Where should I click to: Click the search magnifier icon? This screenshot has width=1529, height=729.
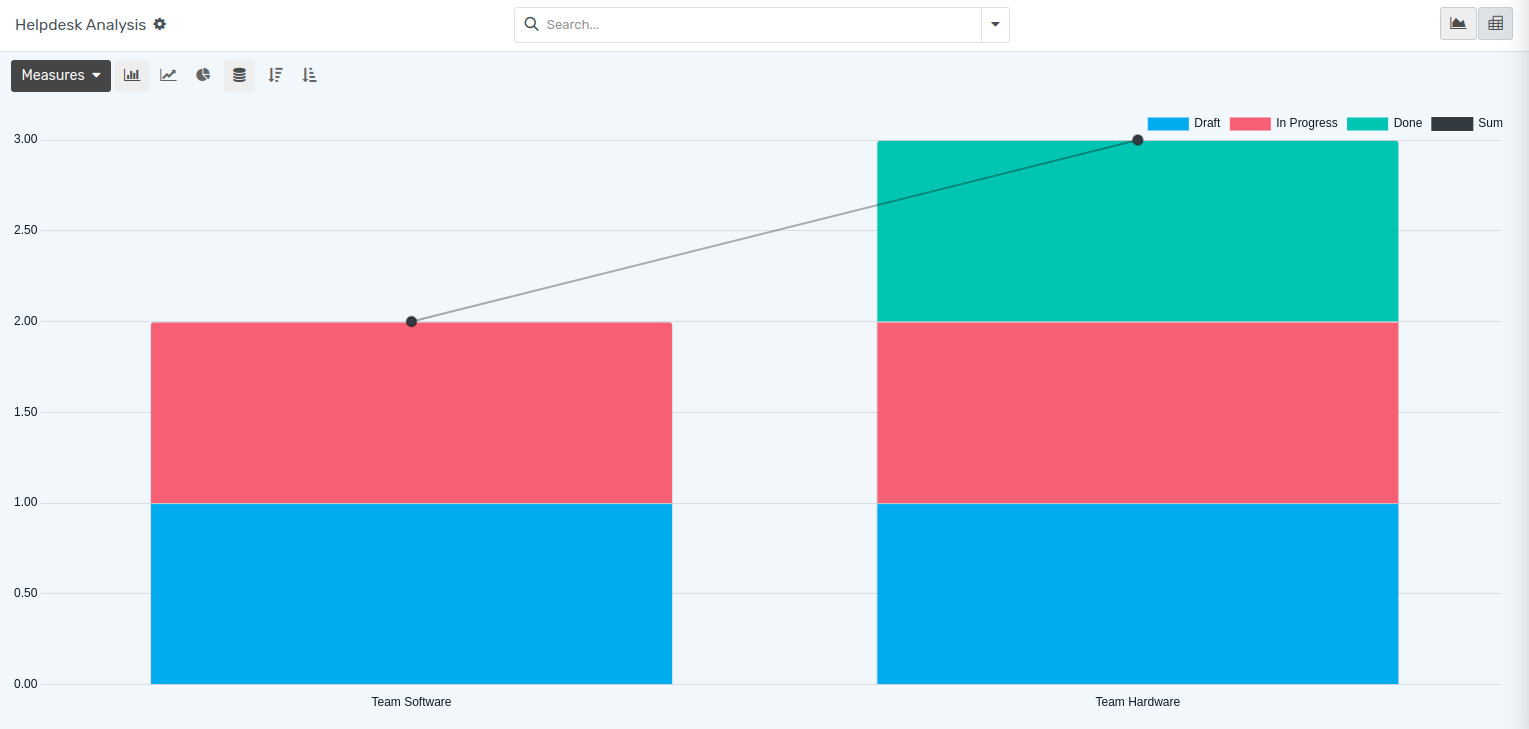(531, 24)
